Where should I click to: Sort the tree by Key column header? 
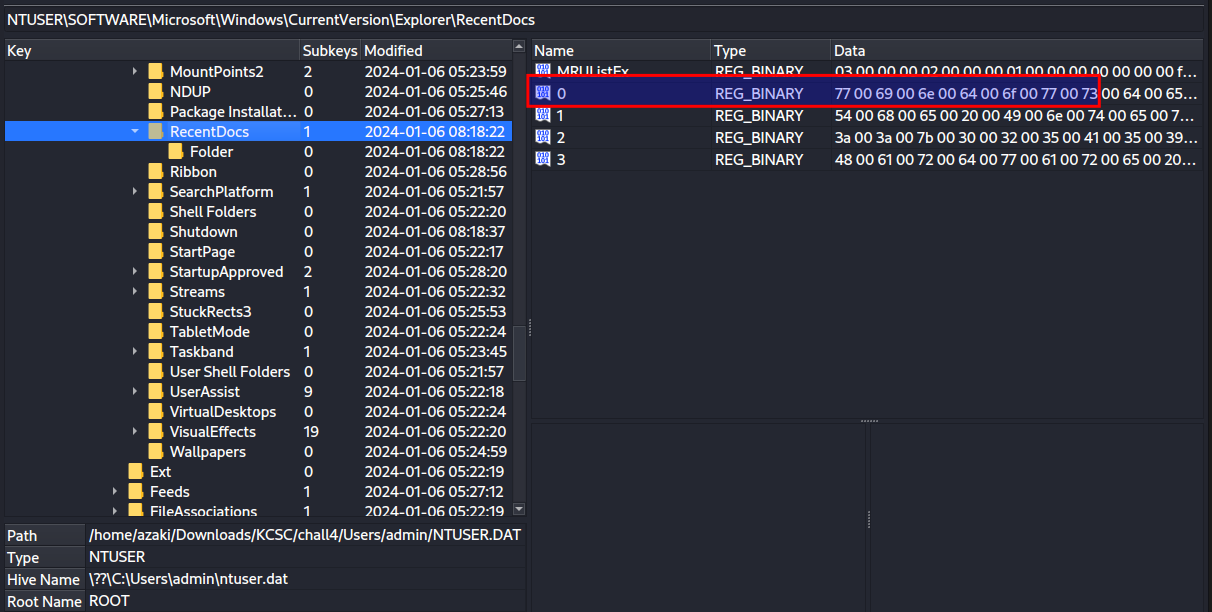pos(152,50)
